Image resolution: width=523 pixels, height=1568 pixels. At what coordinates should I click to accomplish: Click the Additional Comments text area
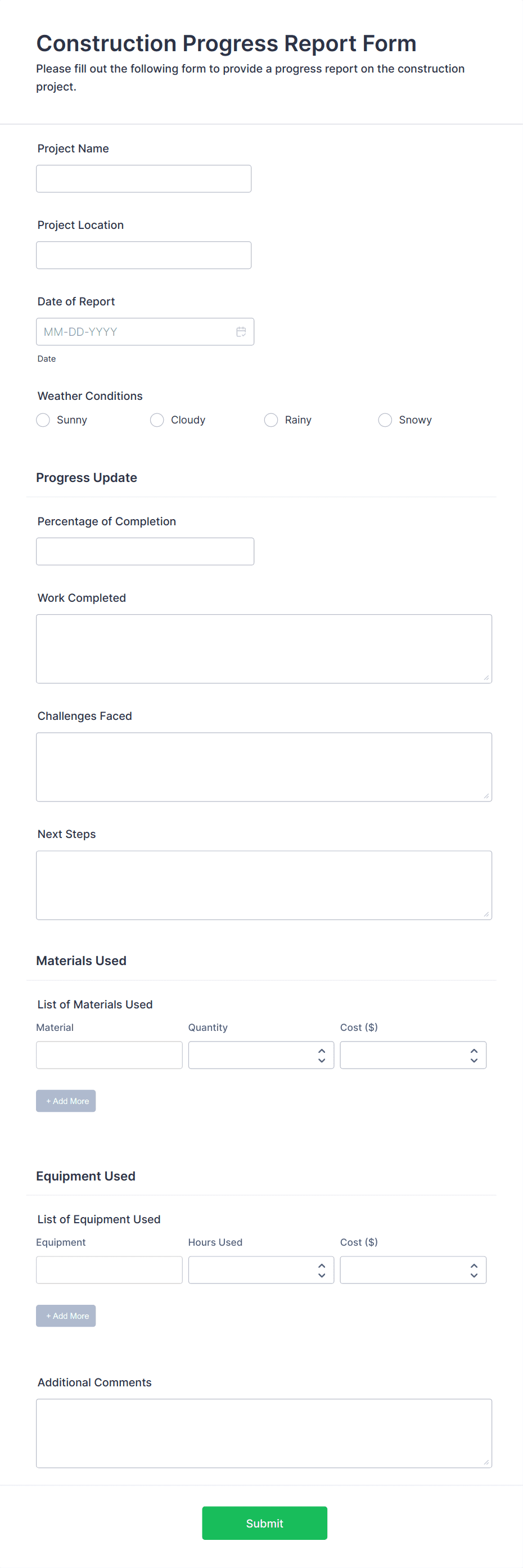coord(264,1434)
